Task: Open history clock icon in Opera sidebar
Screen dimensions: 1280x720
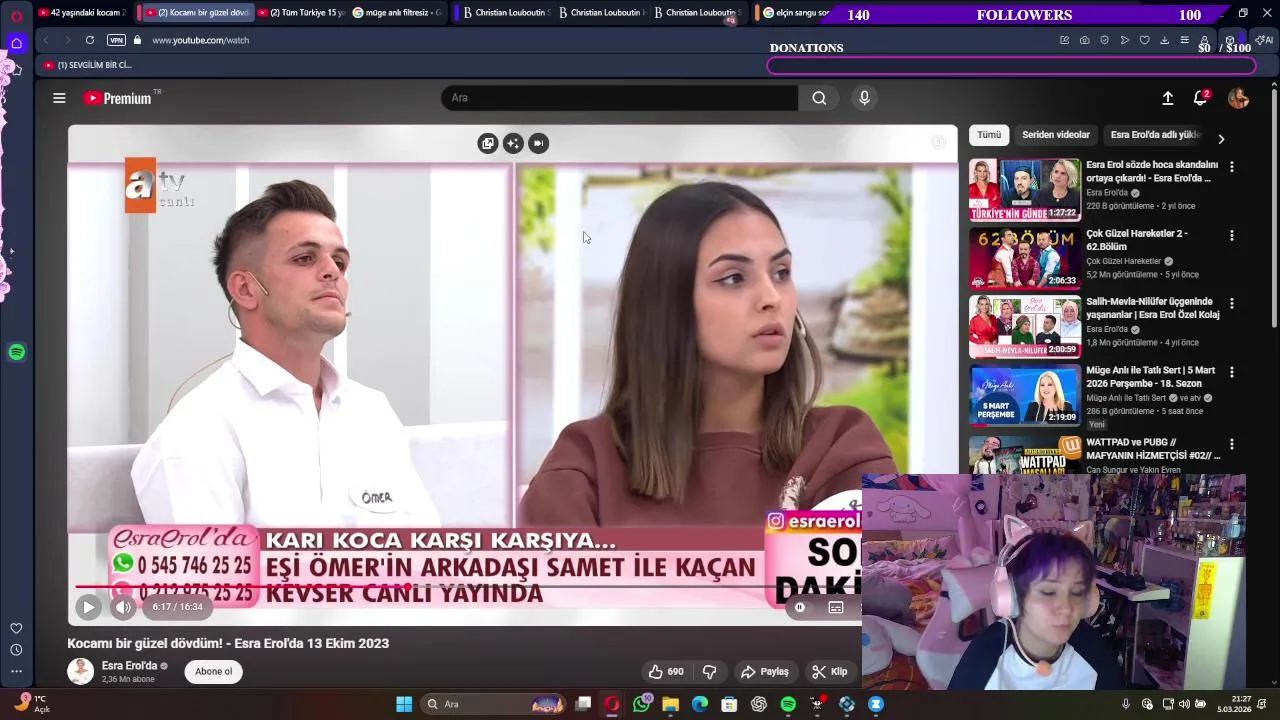Action: [16, 650]
